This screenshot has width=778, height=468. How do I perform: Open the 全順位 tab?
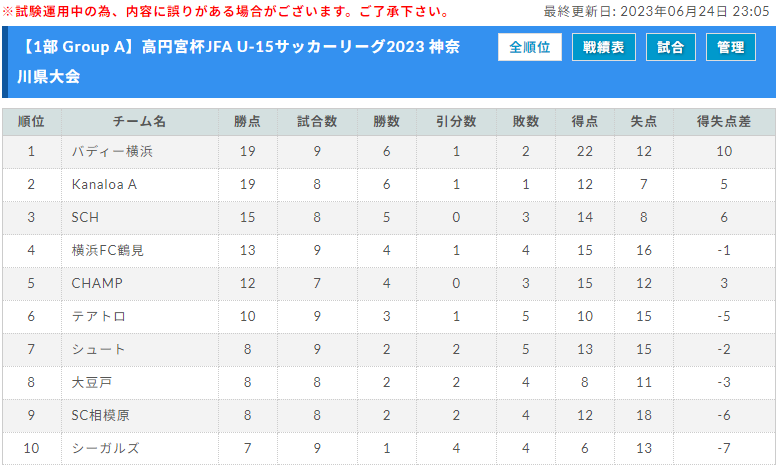click(x=529, y=47)
